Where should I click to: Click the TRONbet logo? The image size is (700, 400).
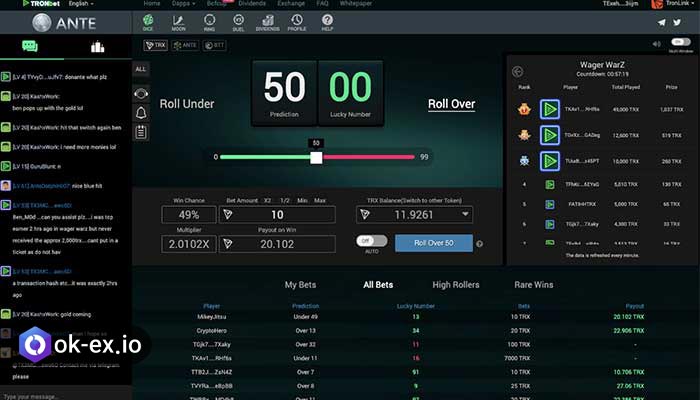coord(41,4)
